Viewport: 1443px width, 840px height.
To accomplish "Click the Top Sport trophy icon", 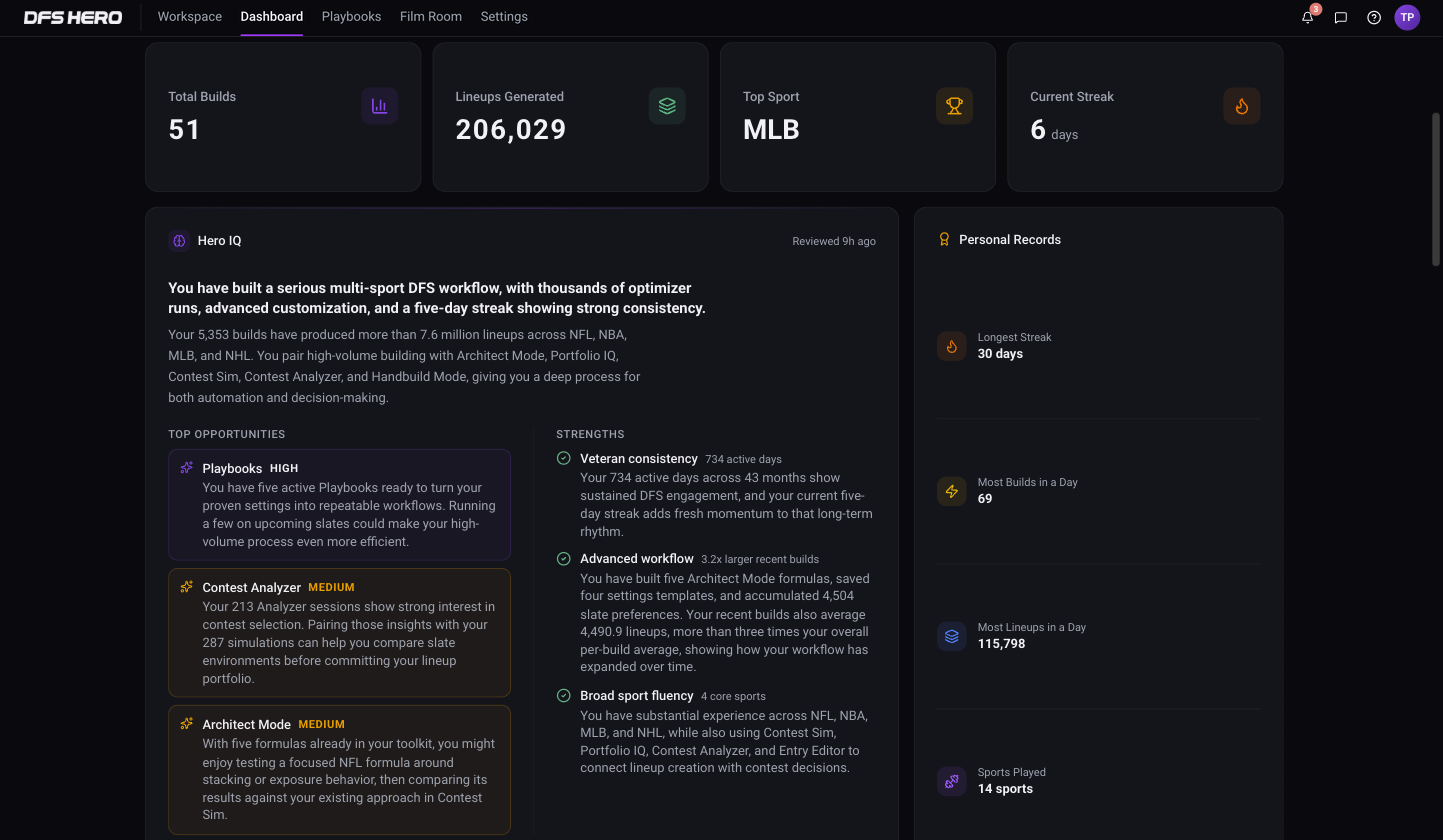I will [954, 106].
